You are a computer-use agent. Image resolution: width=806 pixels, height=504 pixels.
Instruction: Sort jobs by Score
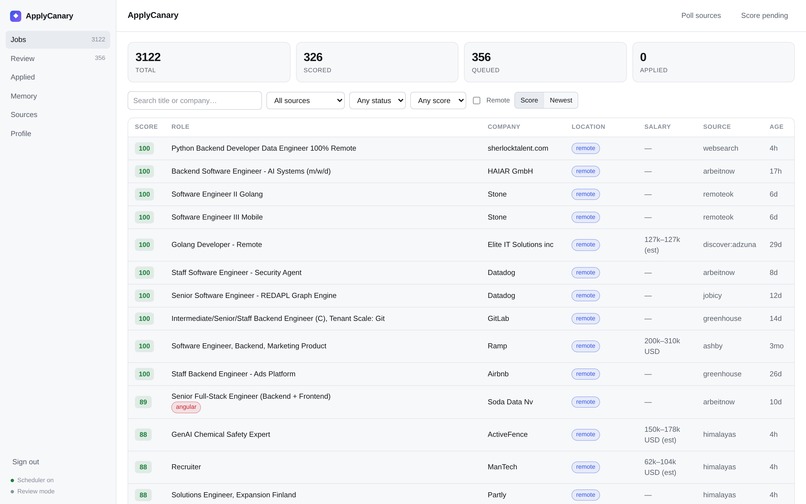[x=529, y=100]
